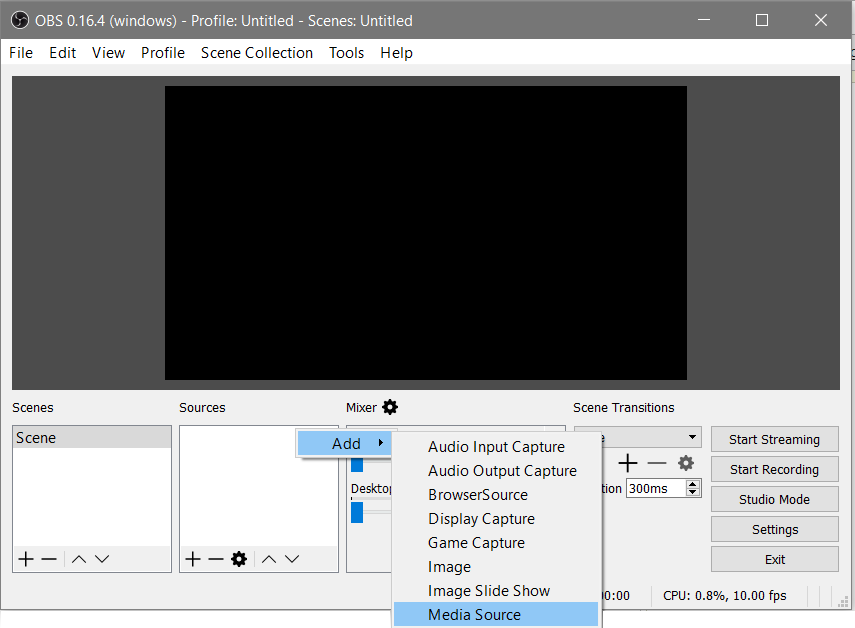Click the 'Sources' panel label
The image size is (855, 628).
(202, 408)
